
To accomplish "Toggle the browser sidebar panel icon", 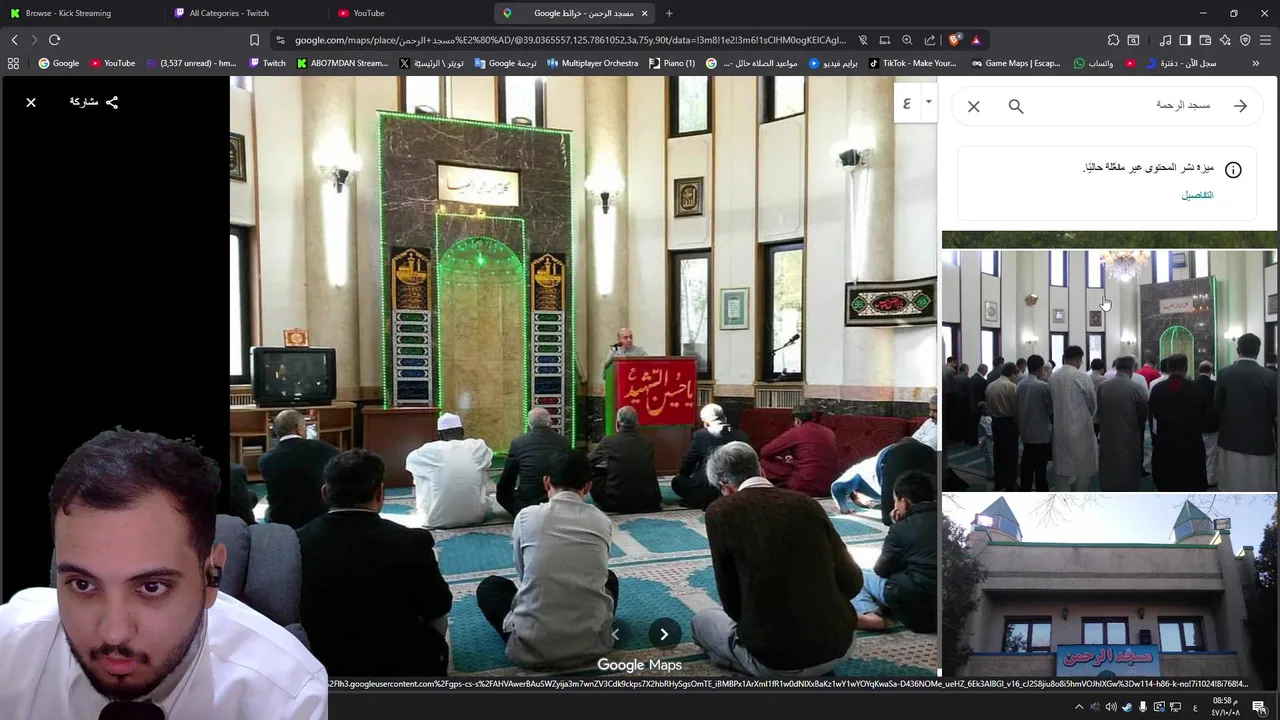I will pyautogui.click(x=1185, y=40).
